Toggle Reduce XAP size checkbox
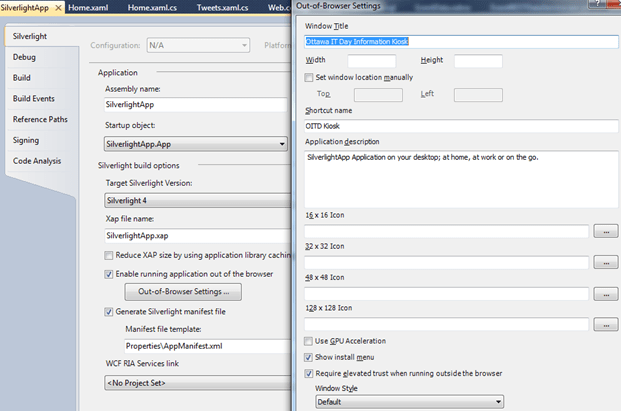 (x=110, y=255)
